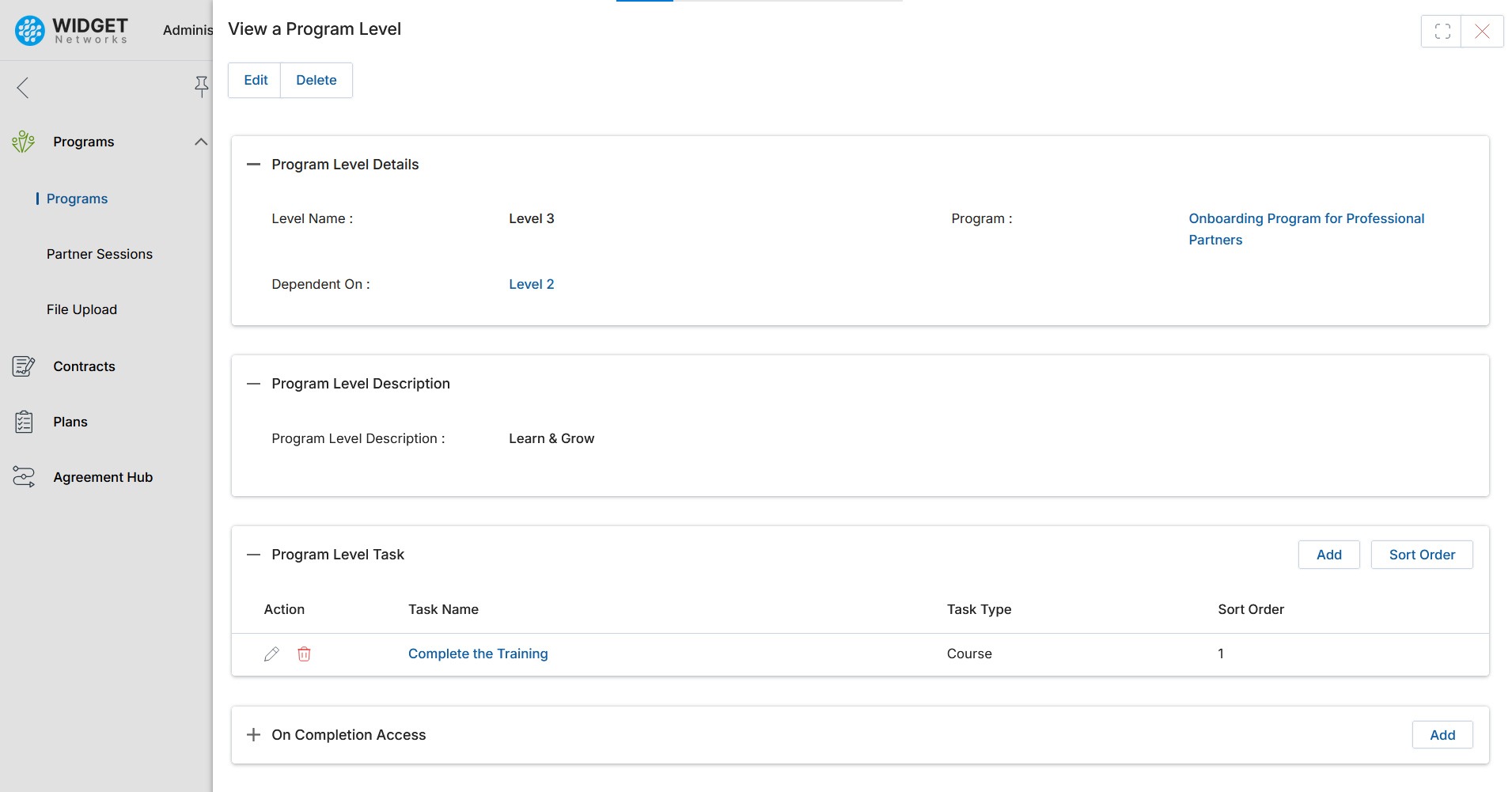
Task: Click the red trash icon in task row
Action: (x=304, y=654)
